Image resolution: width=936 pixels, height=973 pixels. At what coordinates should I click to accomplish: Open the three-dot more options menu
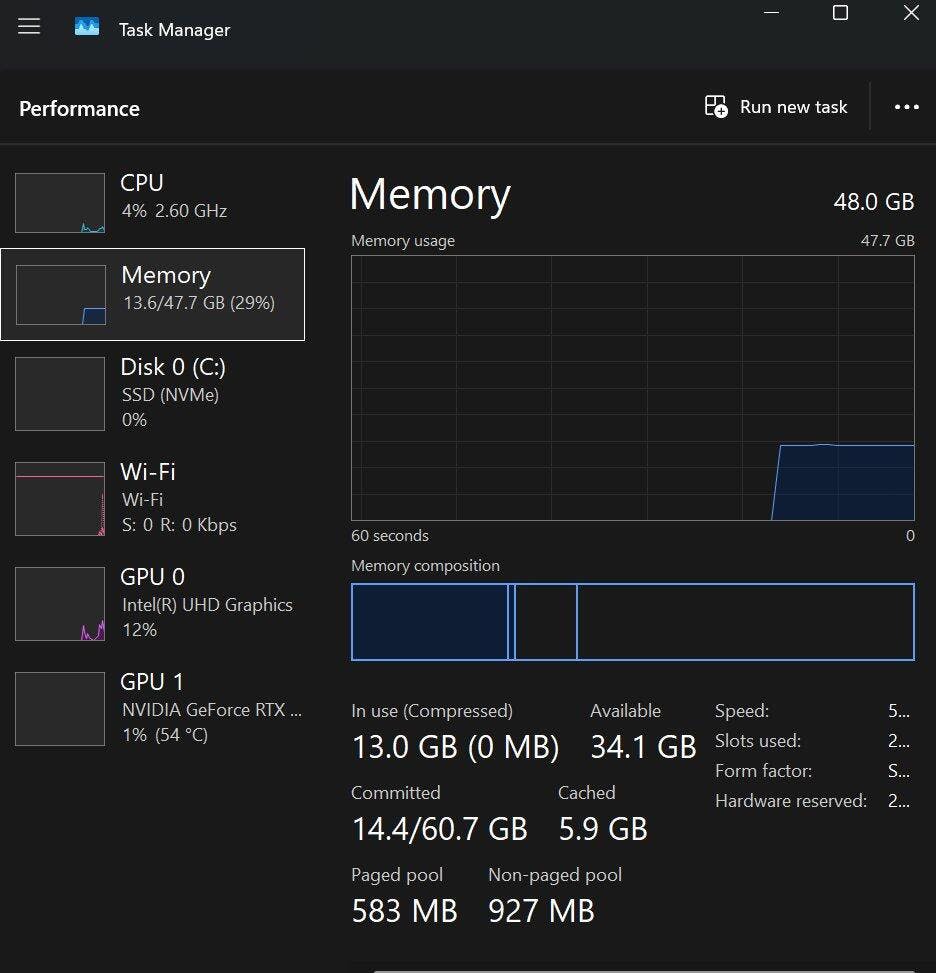click(906, 107)
